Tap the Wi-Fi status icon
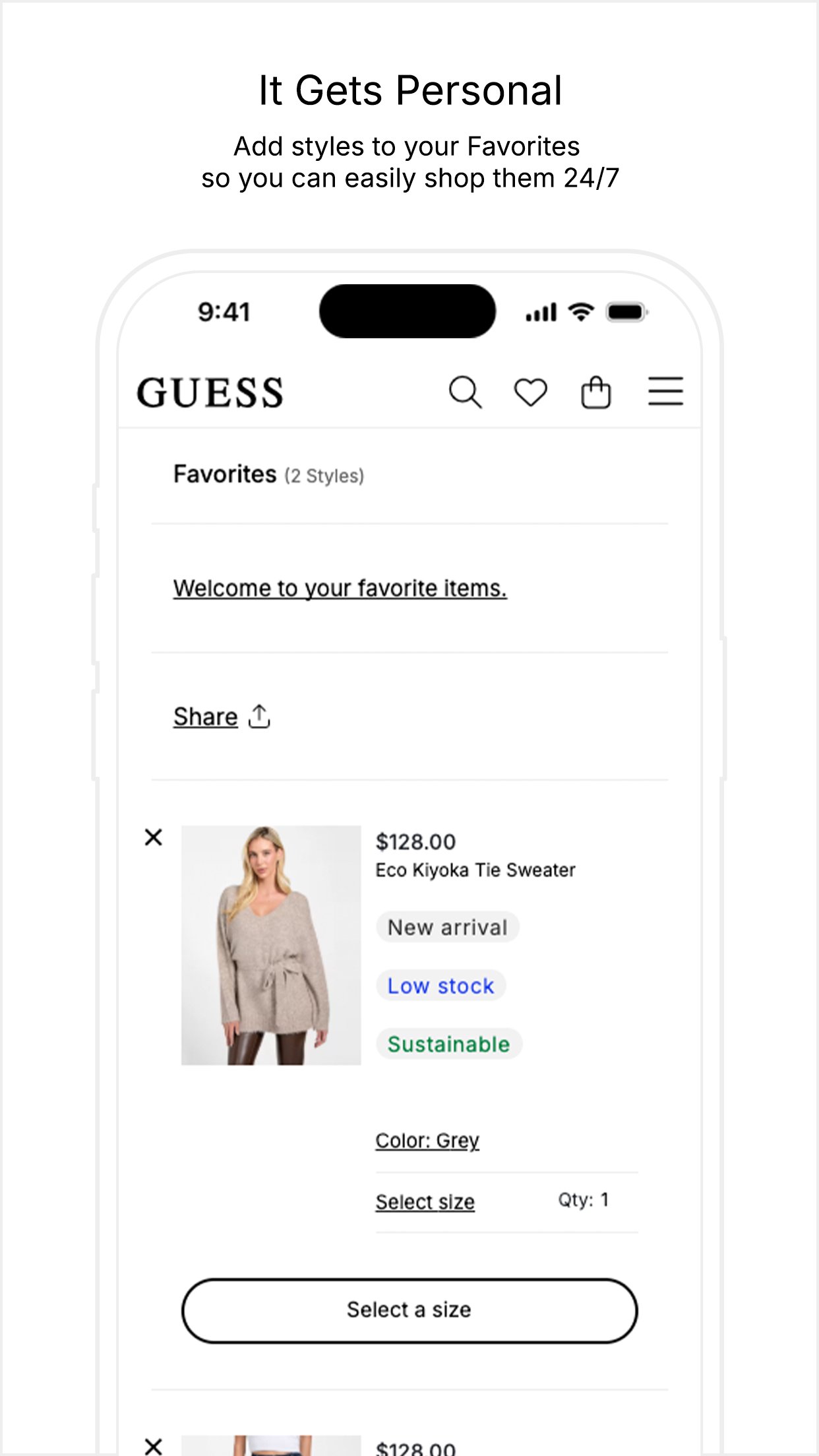Screen dimensions: 819x1456 581,311
